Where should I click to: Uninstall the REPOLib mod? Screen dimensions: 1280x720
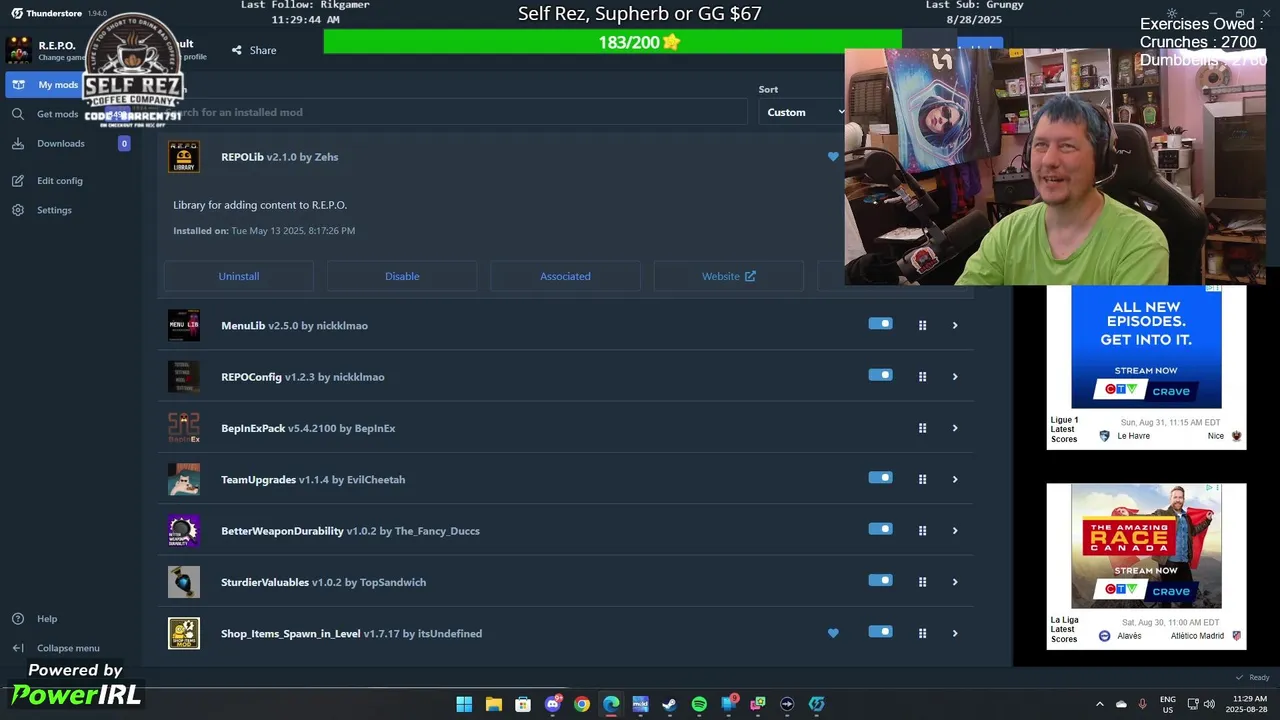click(x=239, y=276)
